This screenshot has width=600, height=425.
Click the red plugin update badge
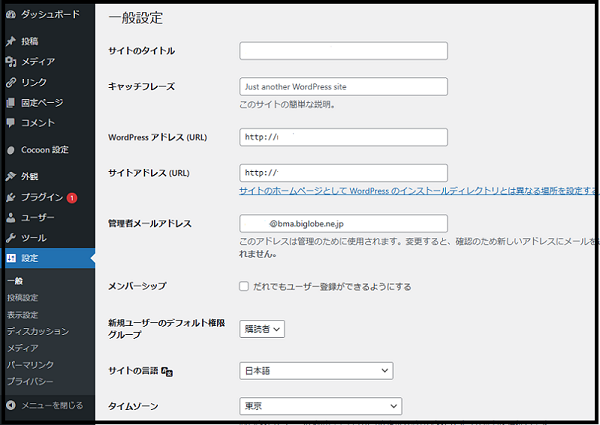click(72, 198)
